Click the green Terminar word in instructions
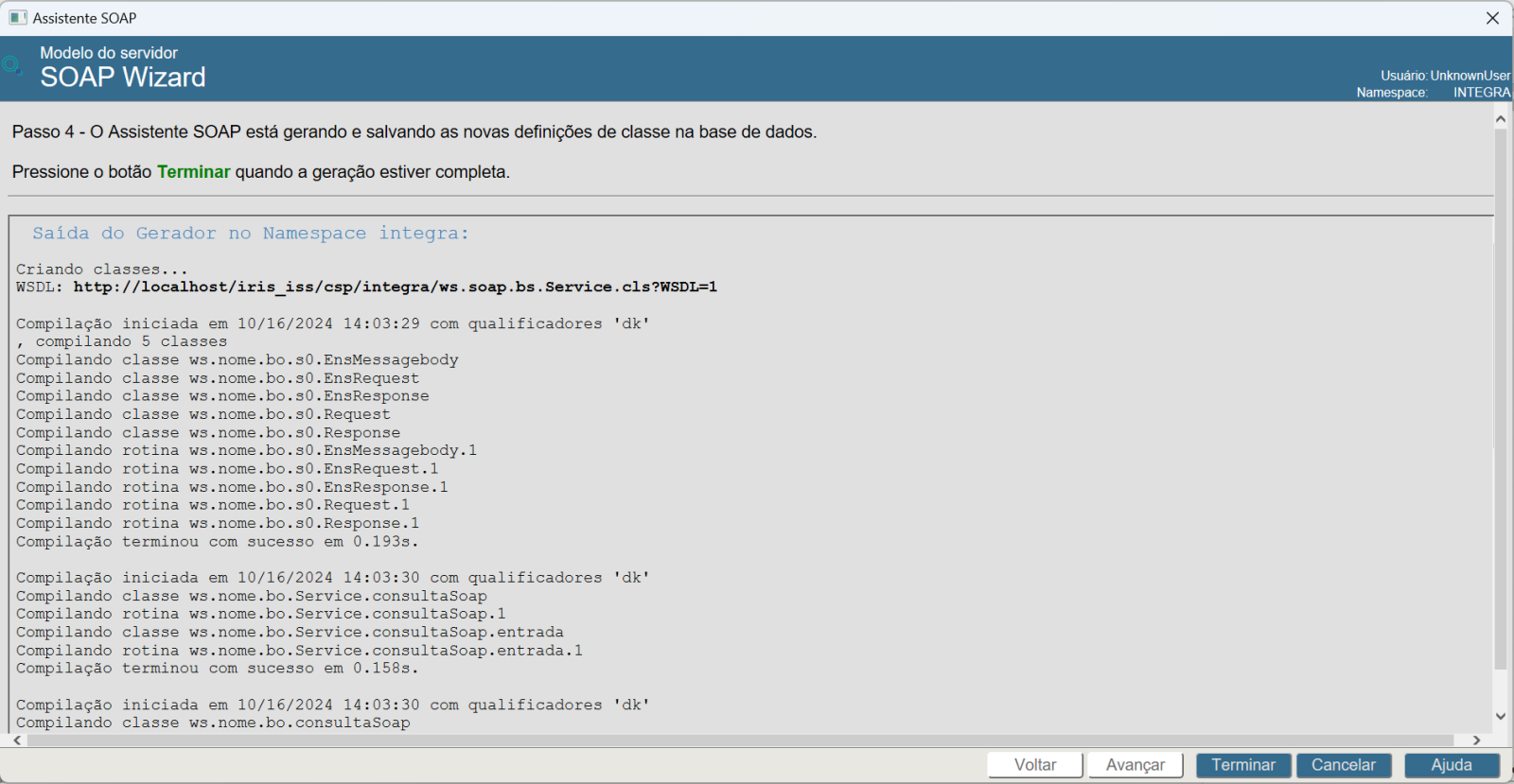Screen dimensions: 1514x784 coord(193,172)
